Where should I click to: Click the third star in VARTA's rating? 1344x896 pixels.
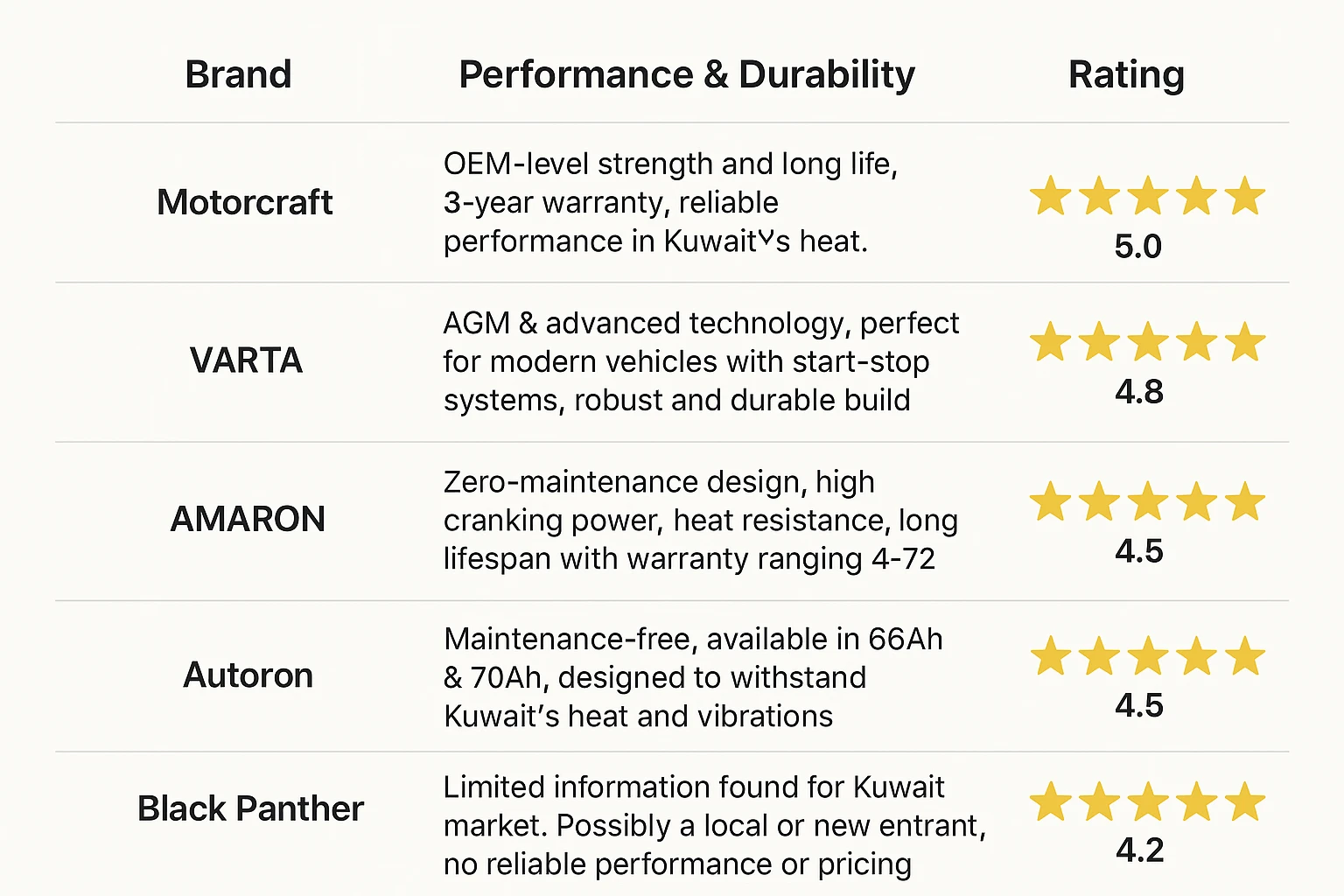(x=1147, y=342)
